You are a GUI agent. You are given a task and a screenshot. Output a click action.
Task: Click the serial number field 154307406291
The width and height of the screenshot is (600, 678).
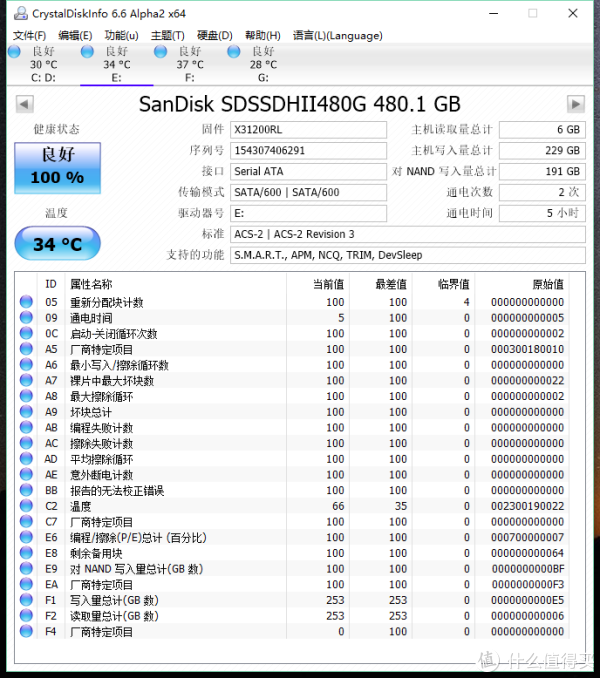308,150
